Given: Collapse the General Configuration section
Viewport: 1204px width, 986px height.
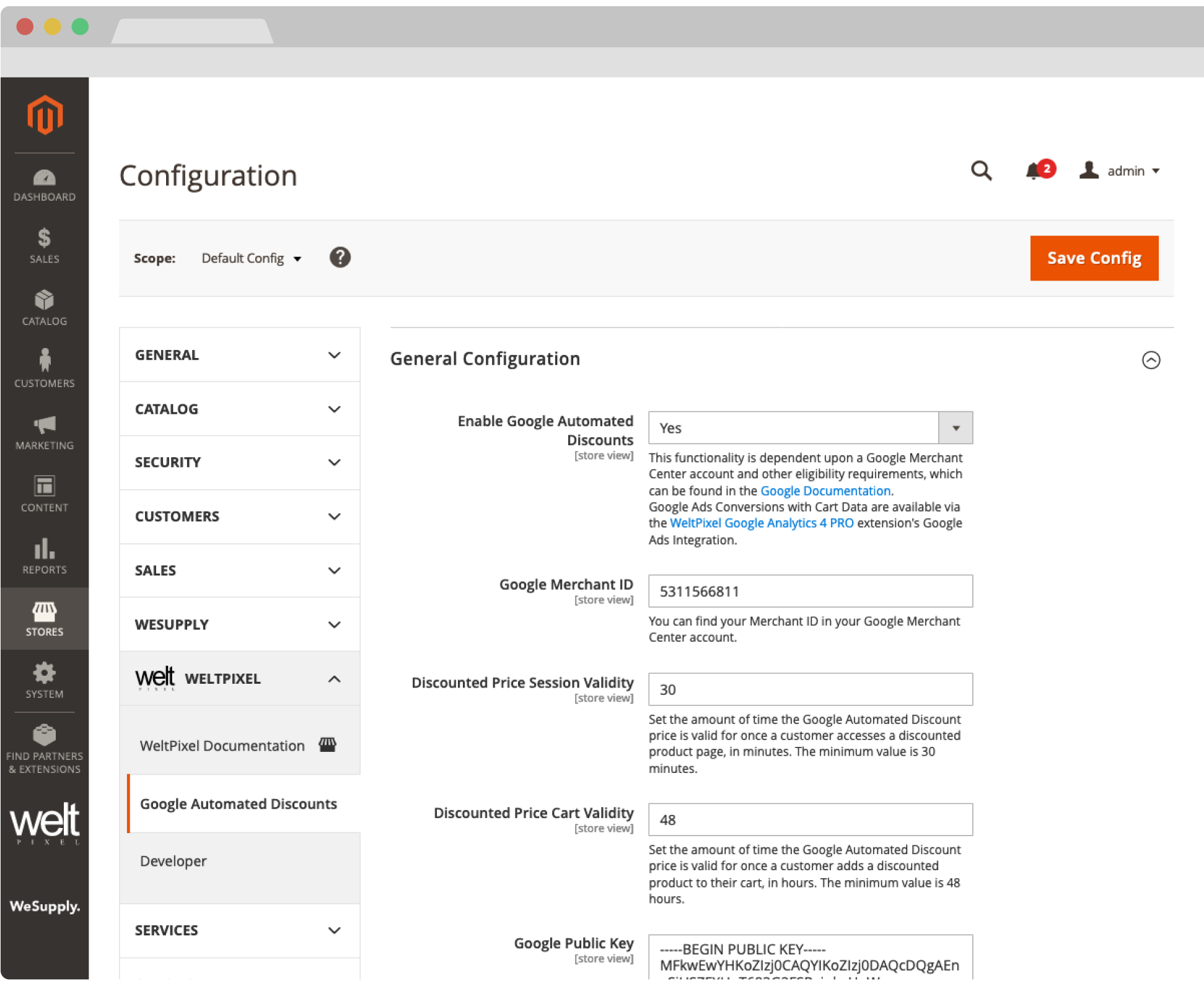Looking at the screenshot, I should 1151,360.
